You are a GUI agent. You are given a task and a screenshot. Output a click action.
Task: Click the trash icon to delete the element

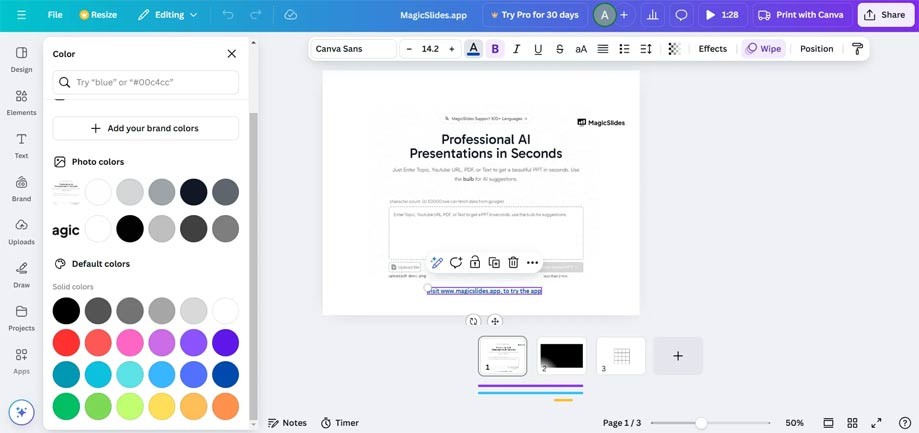point(513,263)
